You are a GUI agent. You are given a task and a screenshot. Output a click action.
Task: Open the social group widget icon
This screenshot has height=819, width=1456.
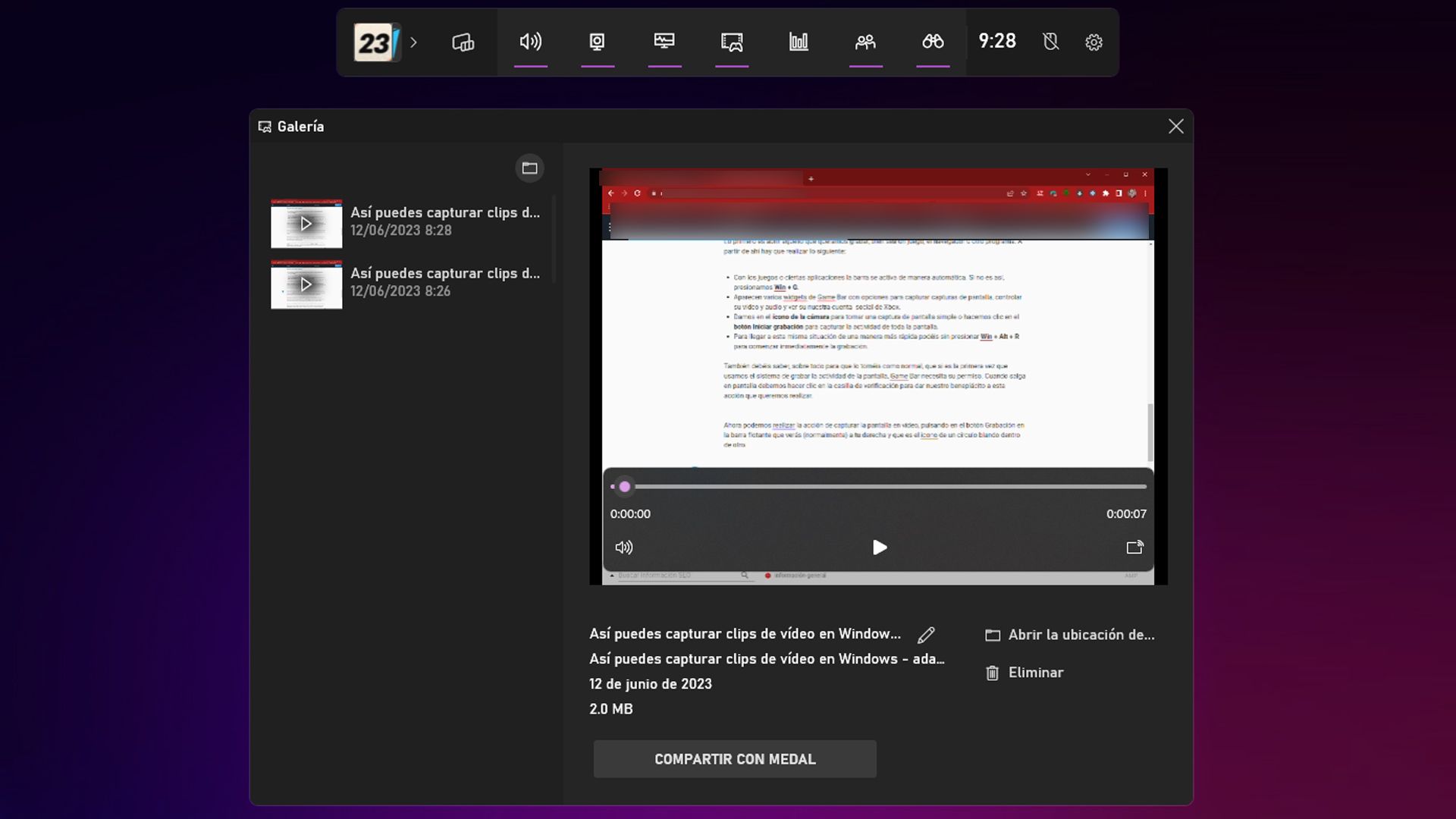coord(866,42)
